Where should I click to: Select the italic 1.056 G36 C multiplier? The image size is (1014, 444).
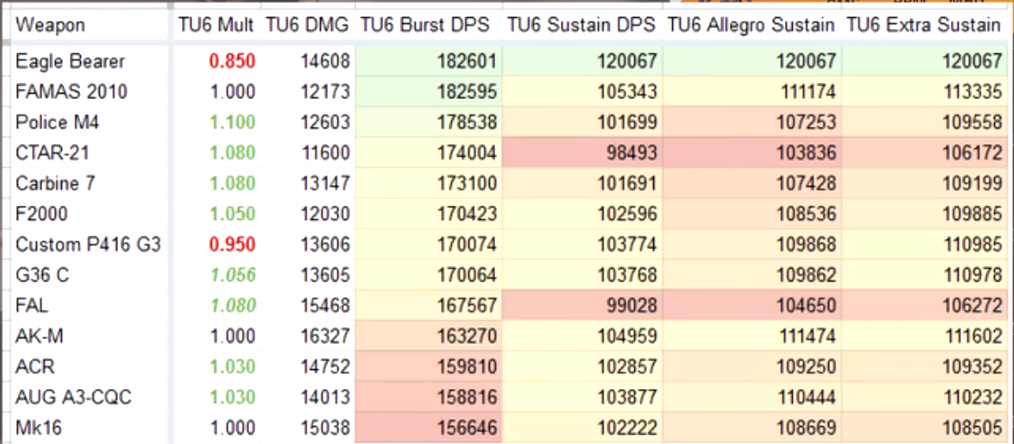pos(217,275)
